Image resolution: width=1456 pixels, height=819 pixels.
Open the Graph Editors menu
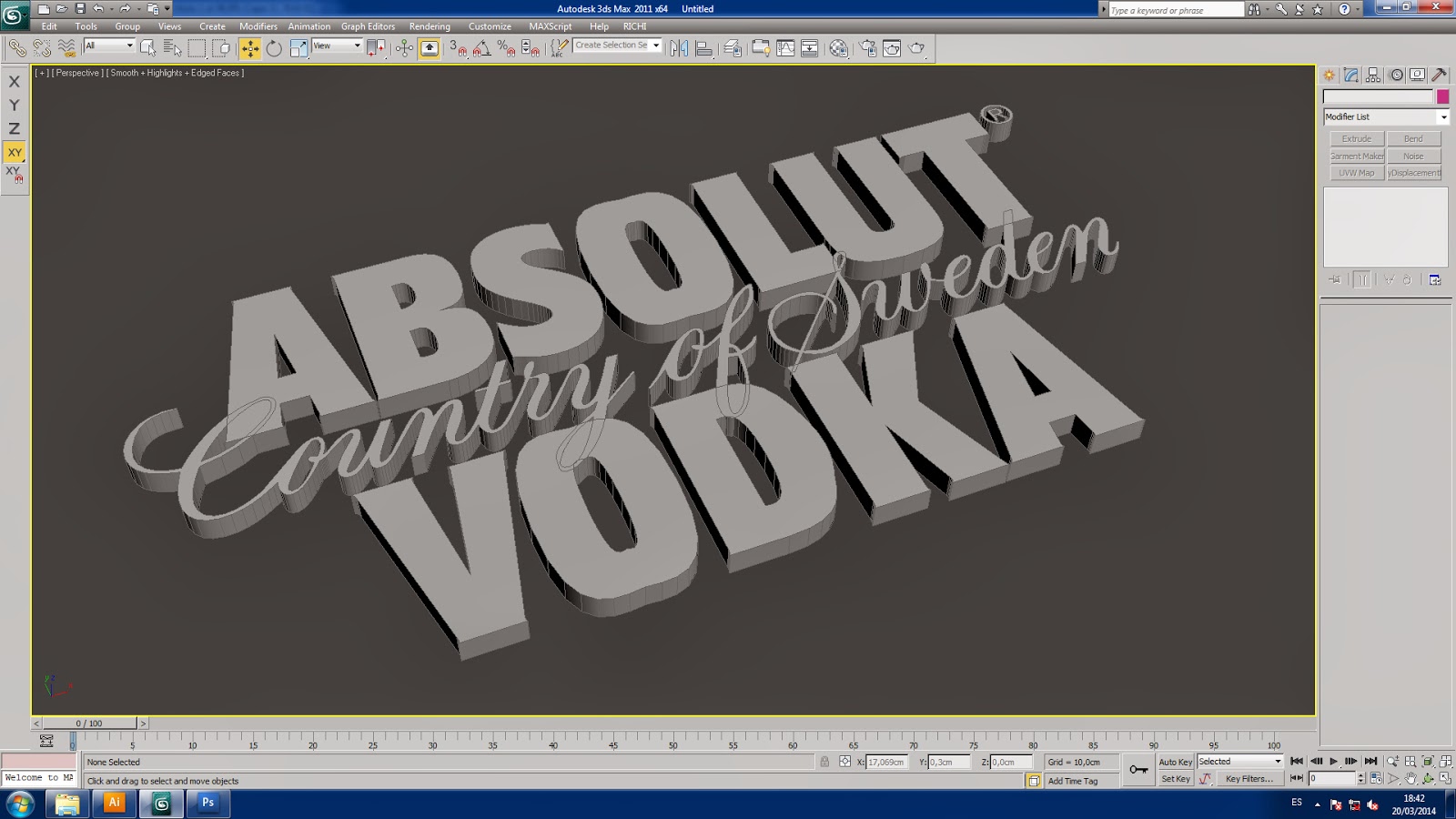tap(368, 26)
